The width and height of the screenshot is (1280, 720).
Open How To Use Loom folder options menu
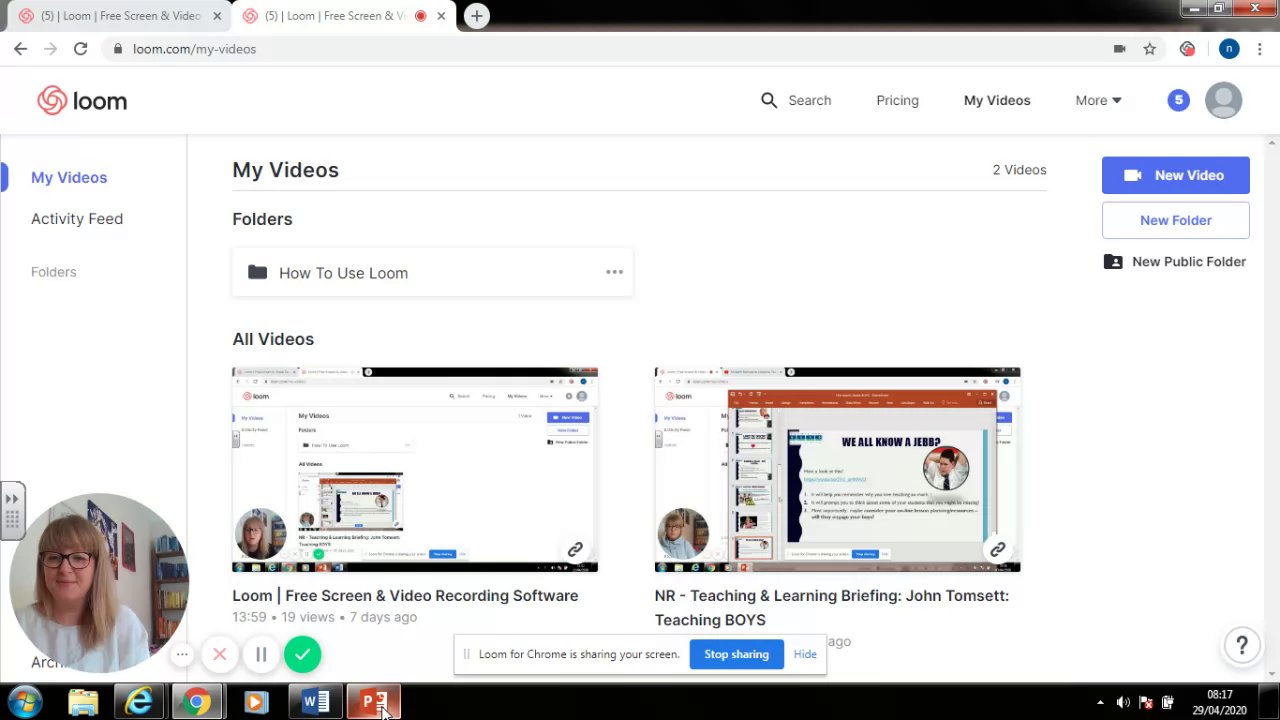(614, 272)
